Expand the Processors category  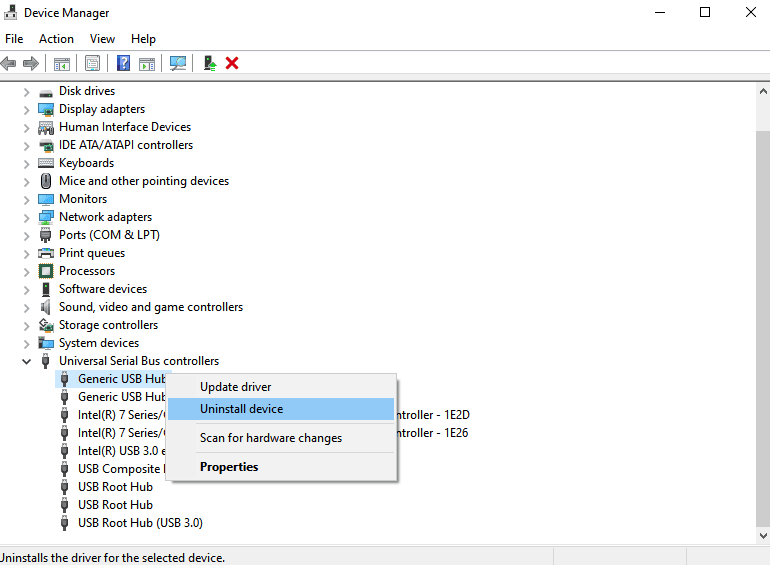coord(27,271)
